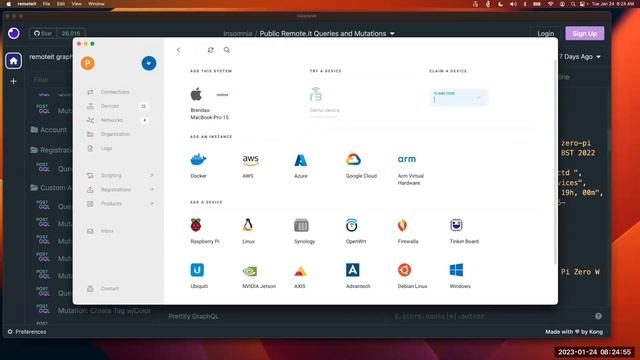The width and height of the screenshot is (640, 360).
Task: Add a Google Cloud instance
Action: pyautogui.click(x=361, y=165)
